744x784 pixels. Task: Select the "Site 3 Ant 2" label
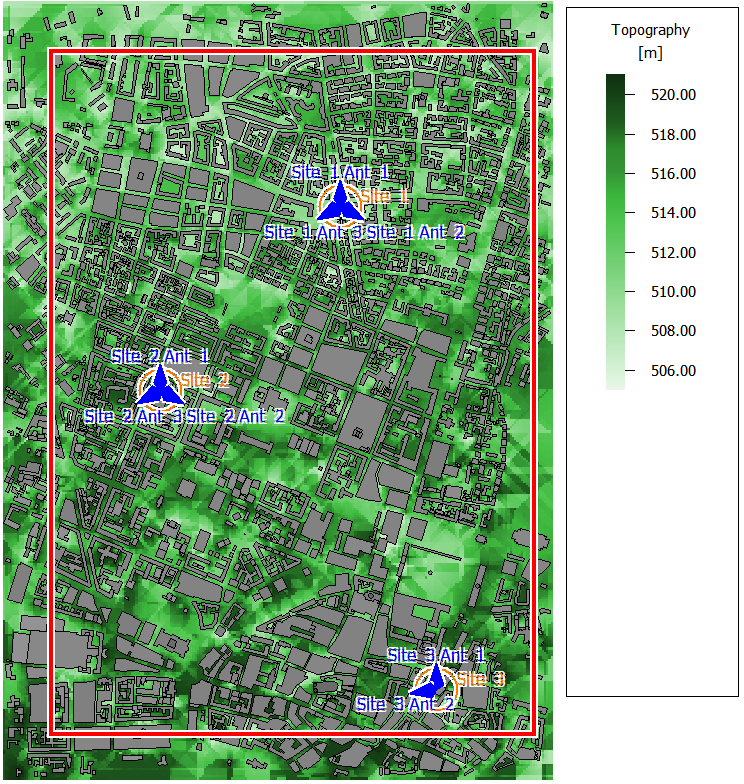click(x=404, y=704)
